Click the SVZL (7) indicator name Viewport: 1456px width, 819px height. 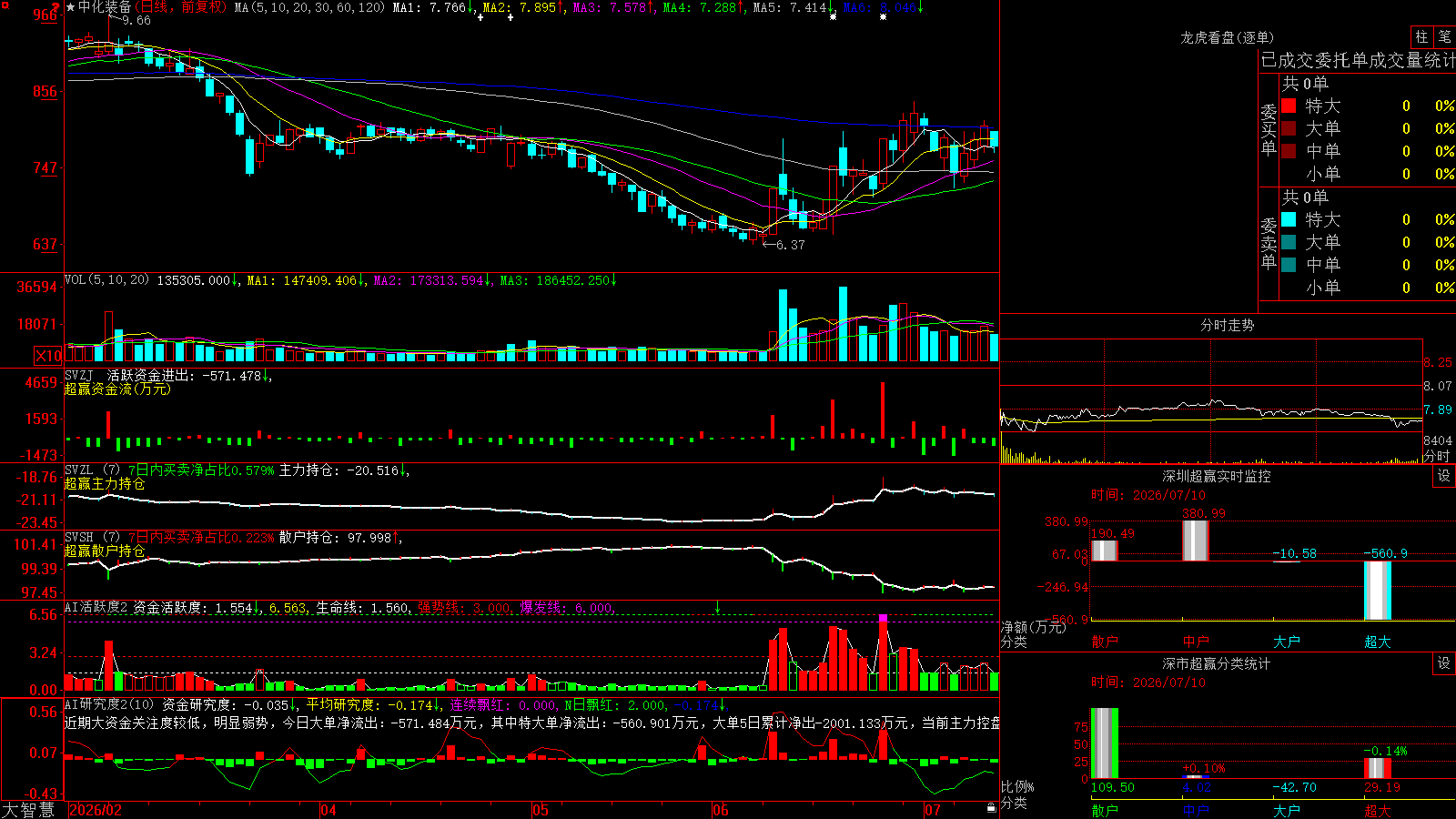(93, 470)
